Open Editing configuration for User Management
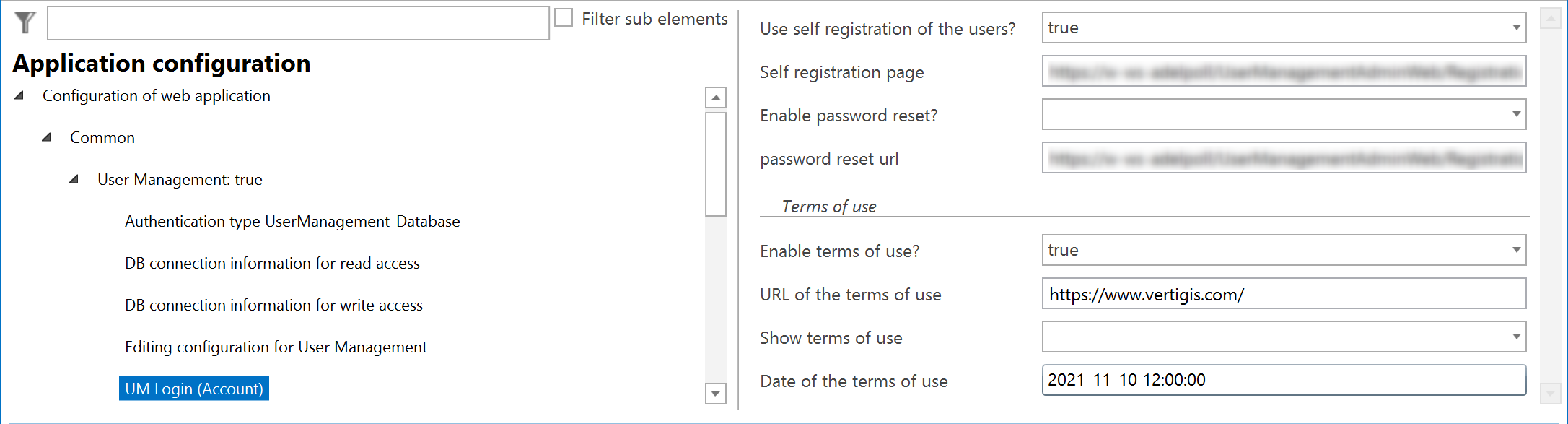 click(x=276, y=347)
